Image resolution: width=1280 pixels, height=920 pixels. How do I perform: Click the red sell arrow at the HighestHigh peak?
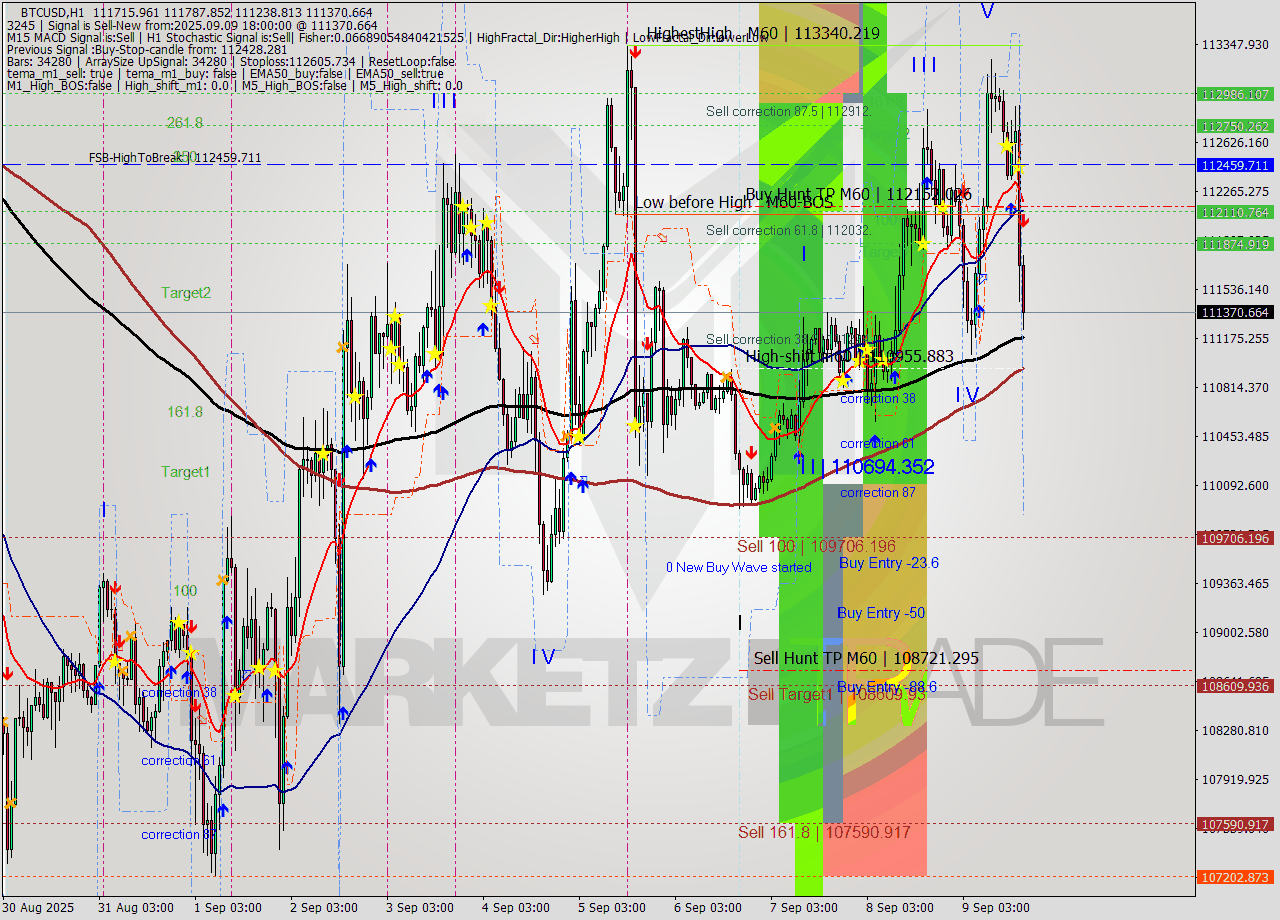(x=635, y=52)
